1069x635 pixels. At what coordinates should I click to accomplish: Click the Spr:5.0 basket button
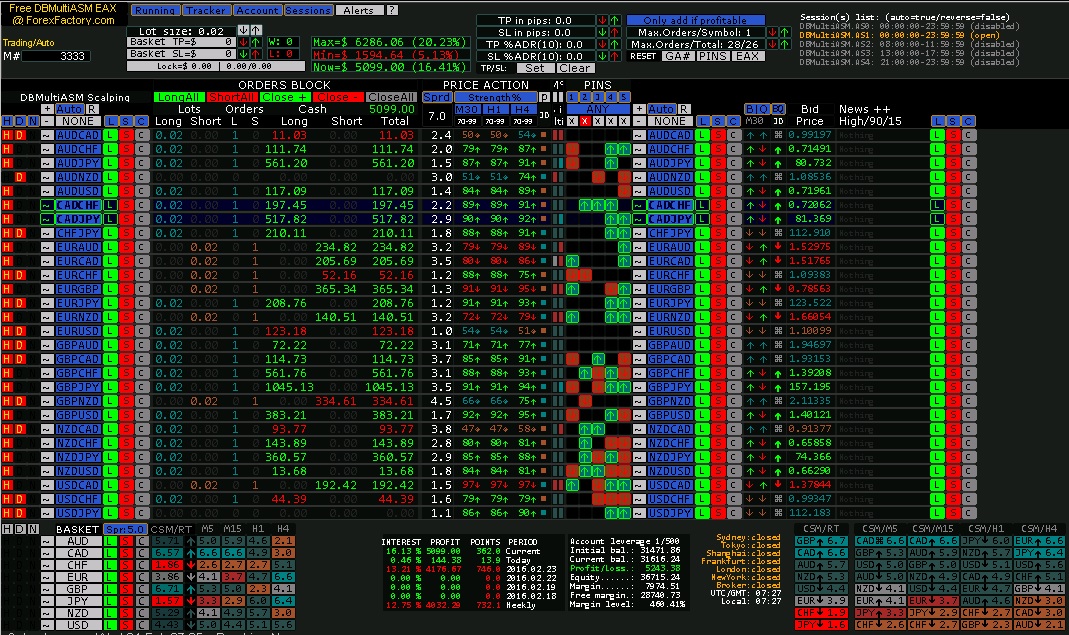pos(125,529)
